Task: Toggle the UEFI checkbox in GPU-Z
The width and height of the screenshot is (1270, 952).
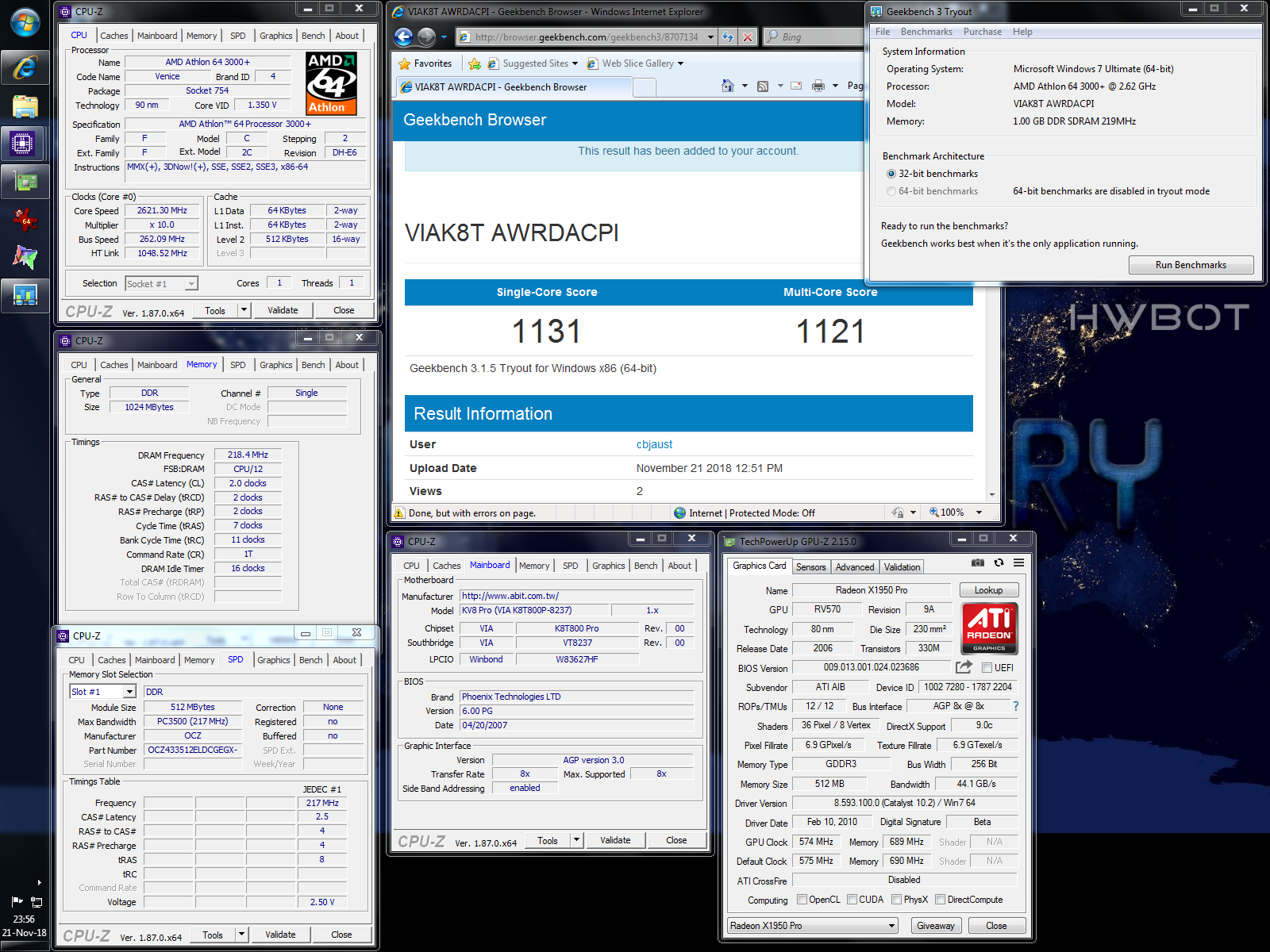Action: tap(987, 668)
